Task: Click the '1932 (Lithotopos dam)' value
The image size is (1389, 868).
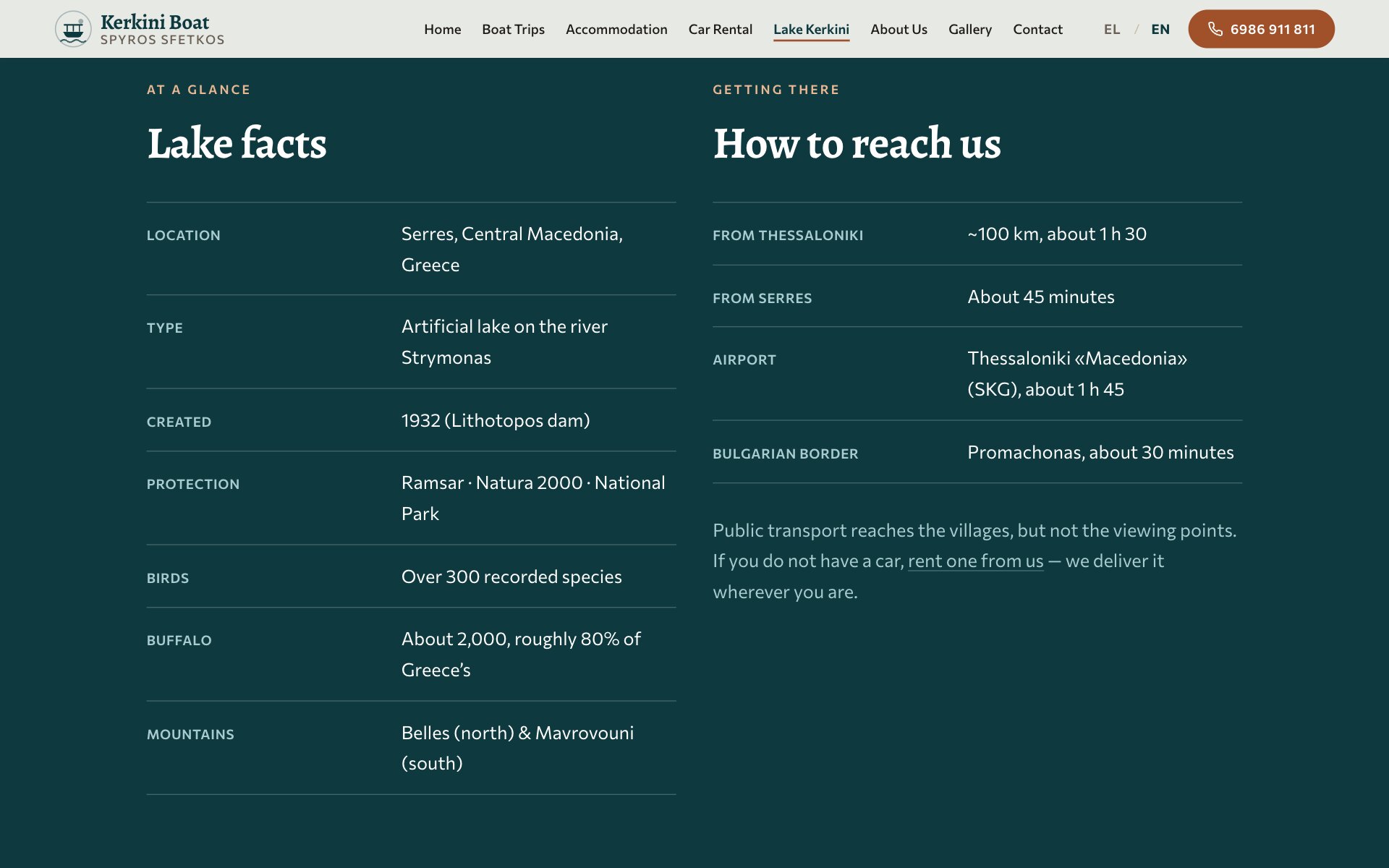Action: pyautogui.click(x=496, y=420)
